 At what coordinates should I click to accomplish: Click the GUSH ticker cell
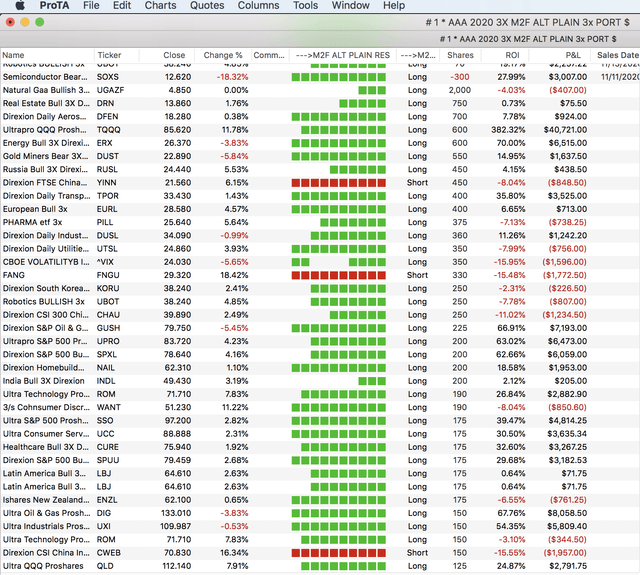pyautogui.click(x=109, y=328)
